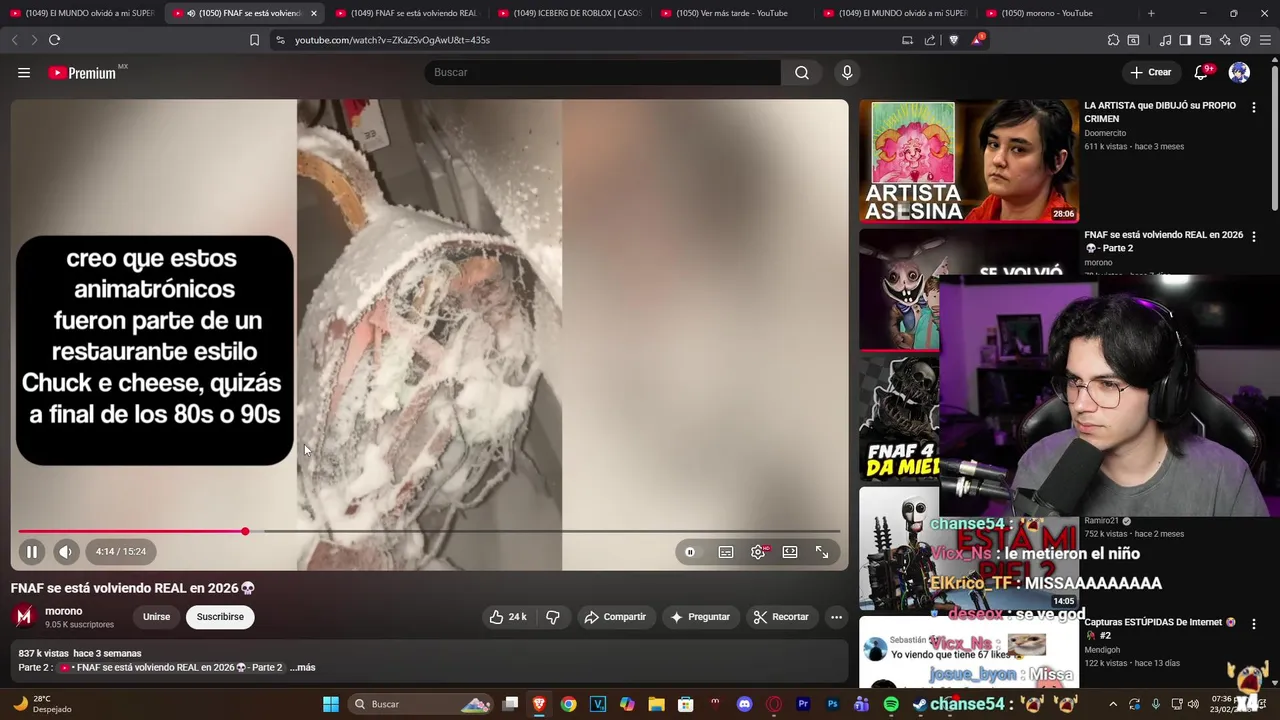This screenshot has height=720, width=1280.
Task: Reload the page
Action: click(54, 40)
